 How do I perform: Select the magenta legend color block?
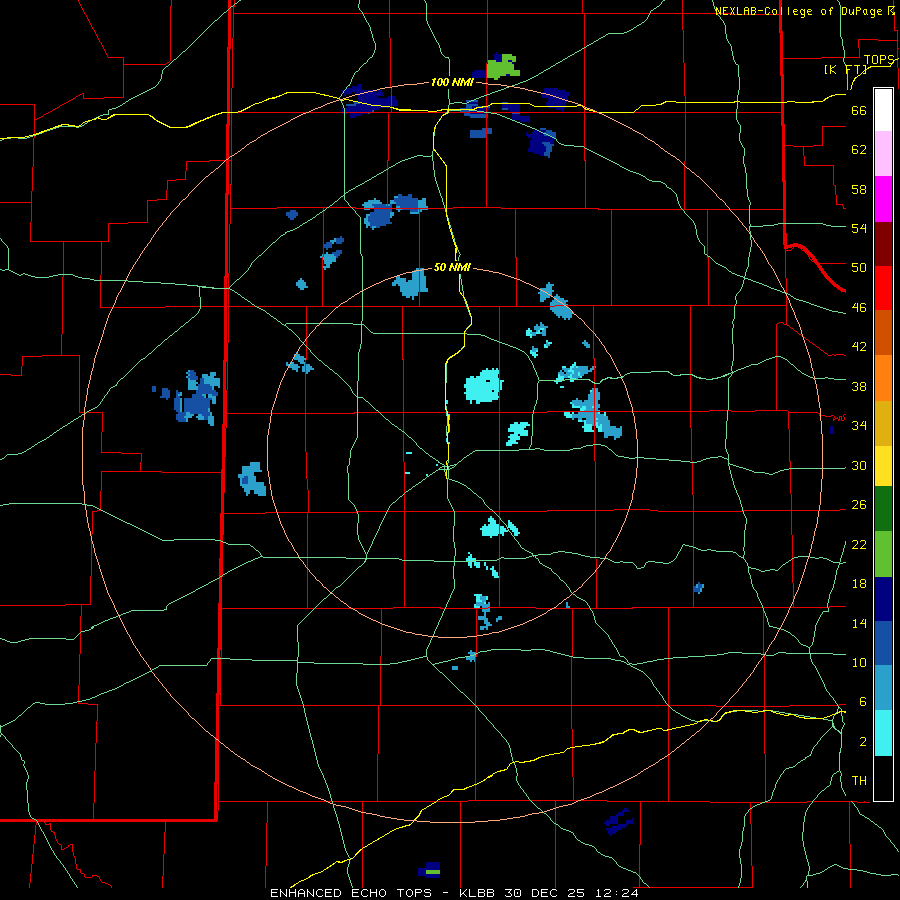coord(883,199)
